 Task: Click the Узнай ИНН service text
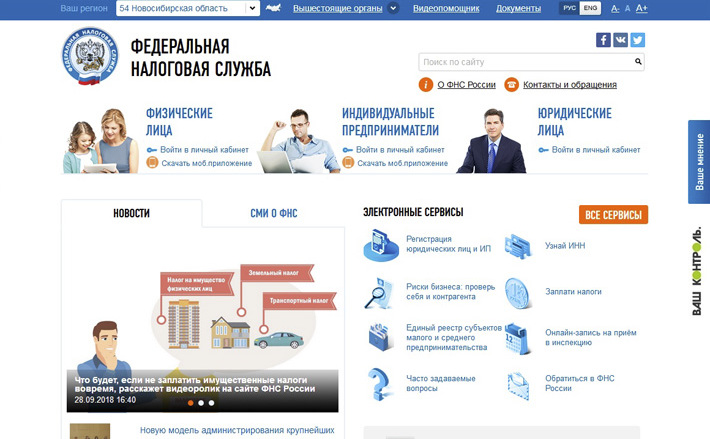(x=565, y=246)
